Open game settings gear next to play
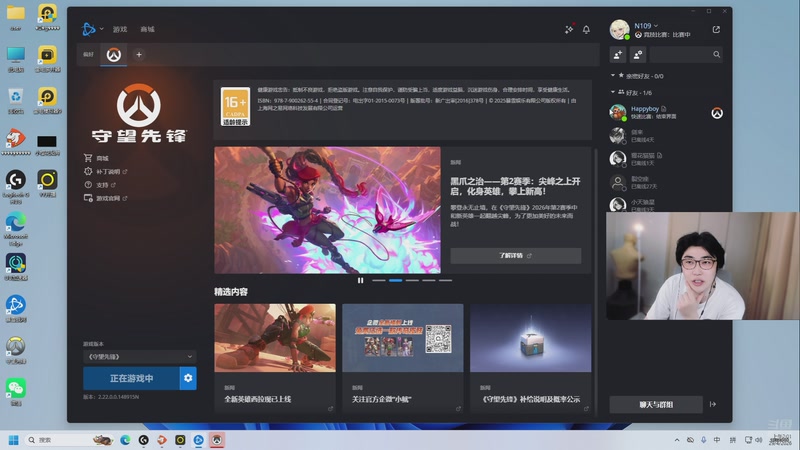Screen dimensions: 800x450 [x=188, y=378]
